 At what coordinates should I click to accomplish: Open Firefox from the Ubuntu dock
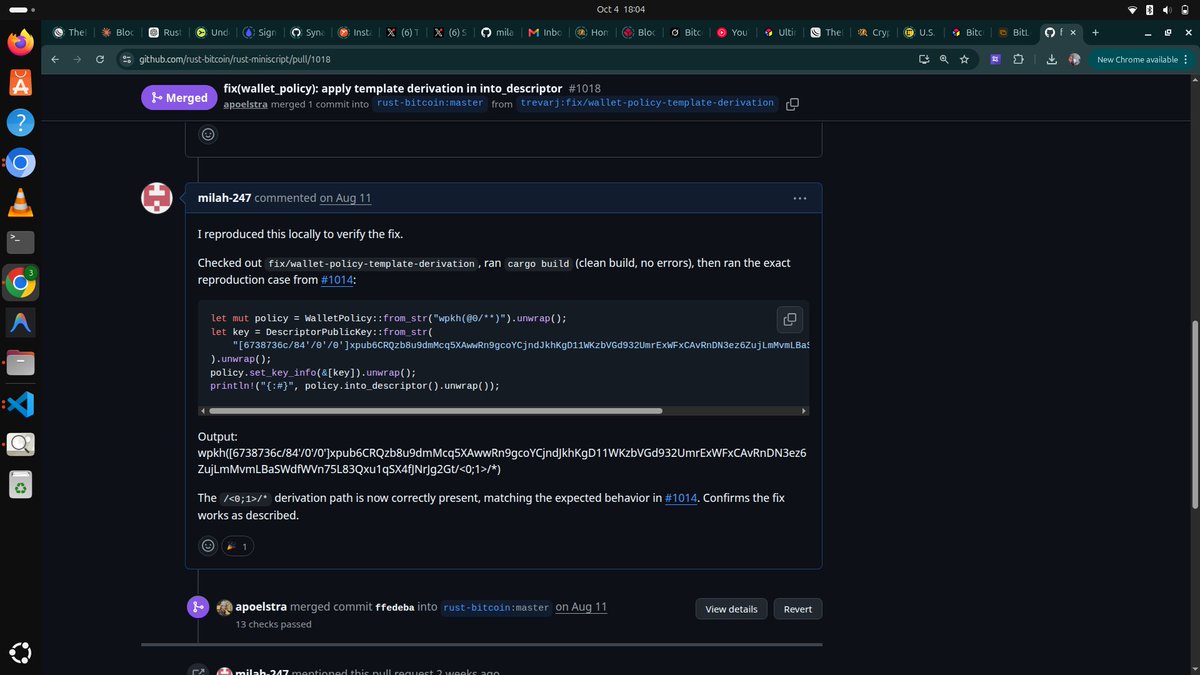20,42
